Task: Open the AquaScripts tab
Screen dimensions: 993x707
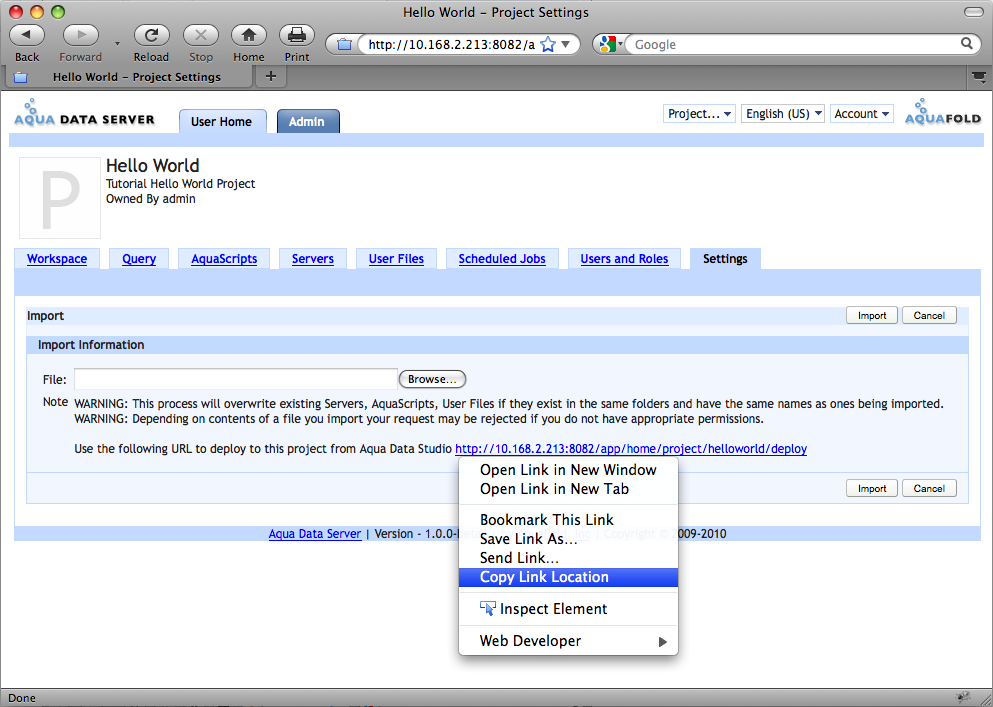Action: pyautogui.click(x=224, y=258)
